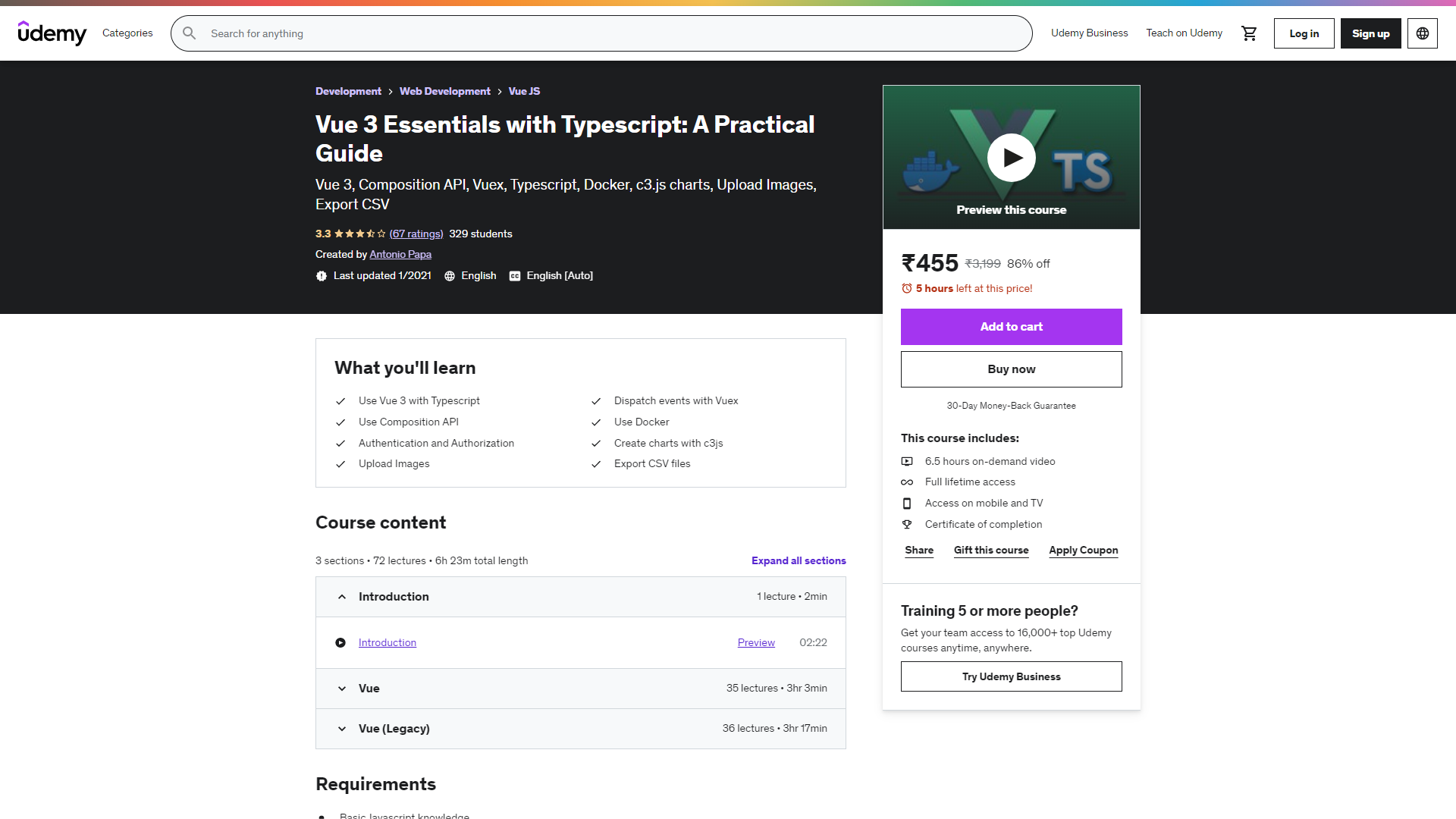Go to Development breadcrumb
1456x819 pixels.
tap(348, 91)
